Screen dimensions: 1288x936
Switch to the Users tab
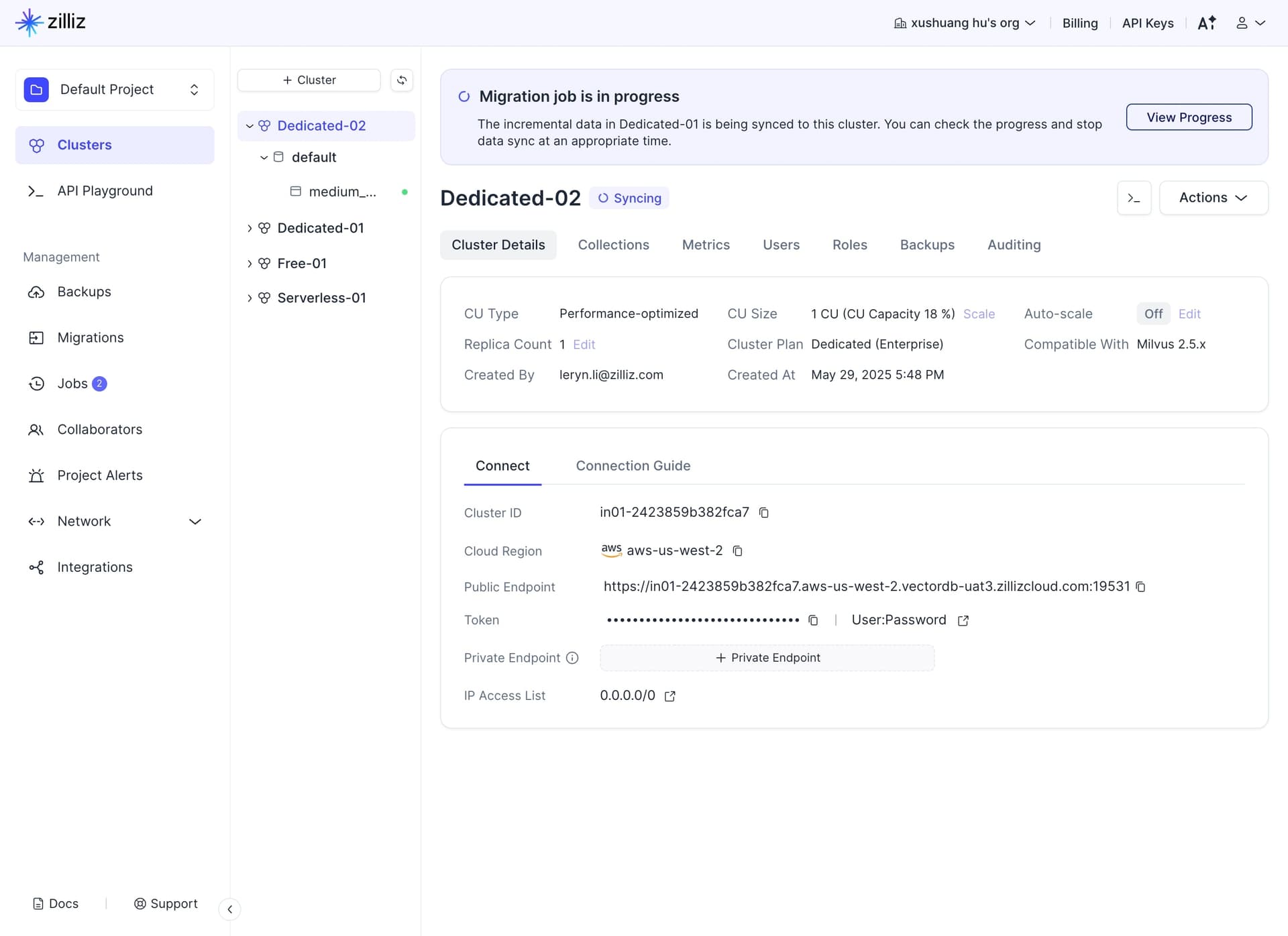(x=781, y=245)
